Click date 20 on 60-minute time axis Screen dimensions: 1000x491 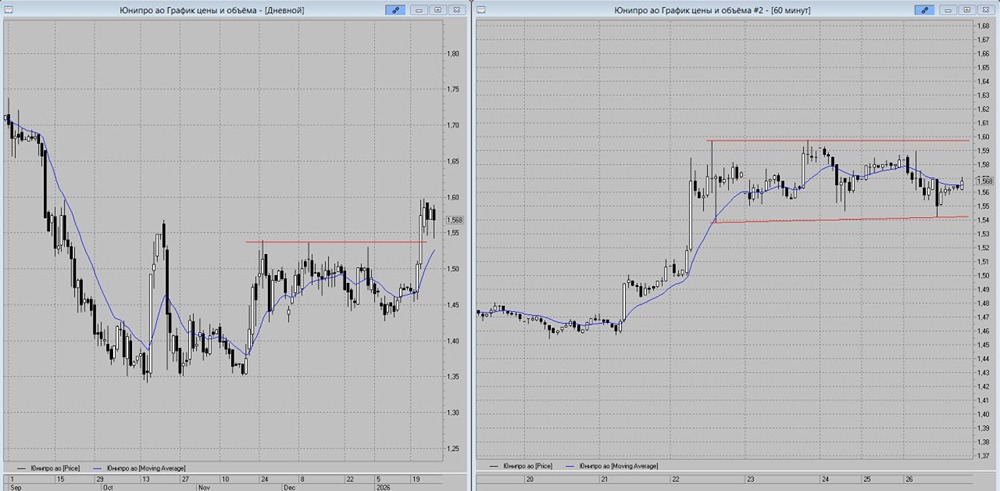[529, 478]
